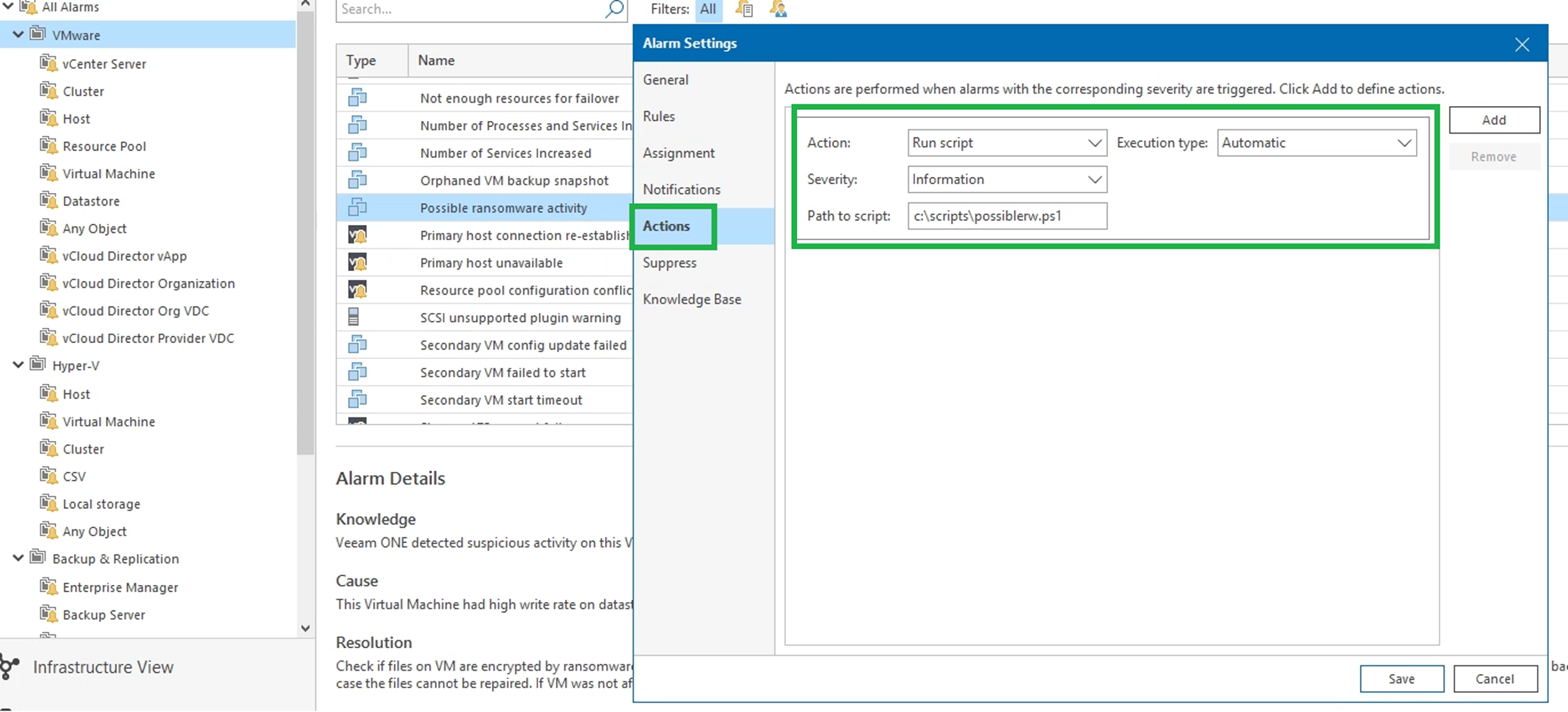Click the CSV alarm folder icon under Hyper-V

point(48,475)
